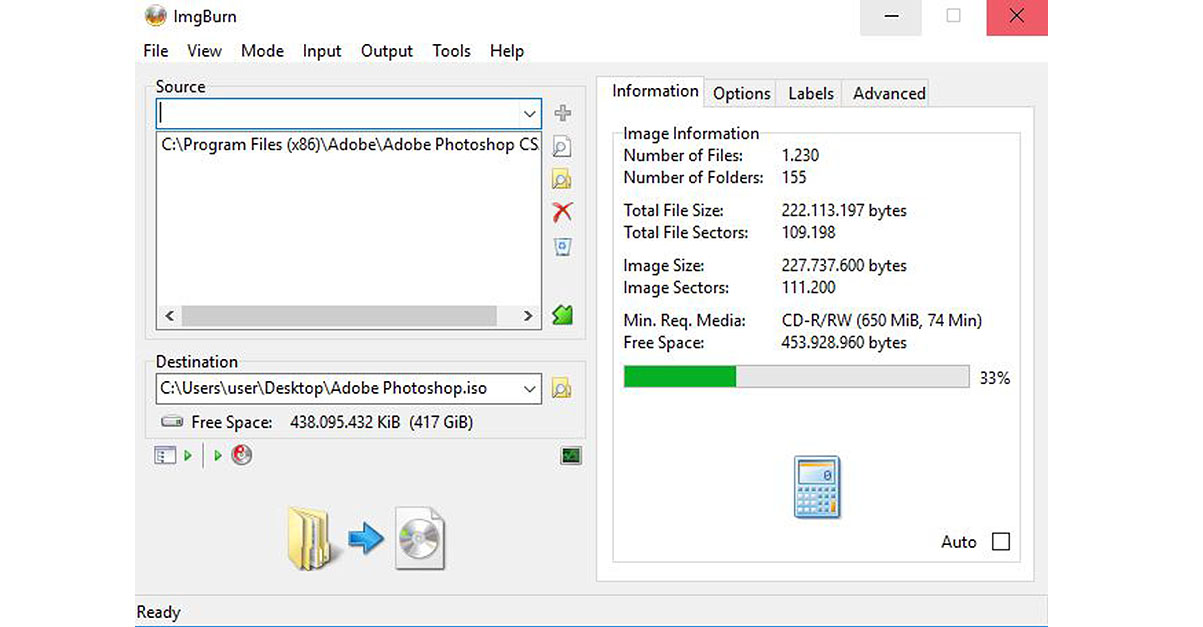This screenshot has height=627, width=1203.
Task: Remove the selected source entry
Action: 562,212
